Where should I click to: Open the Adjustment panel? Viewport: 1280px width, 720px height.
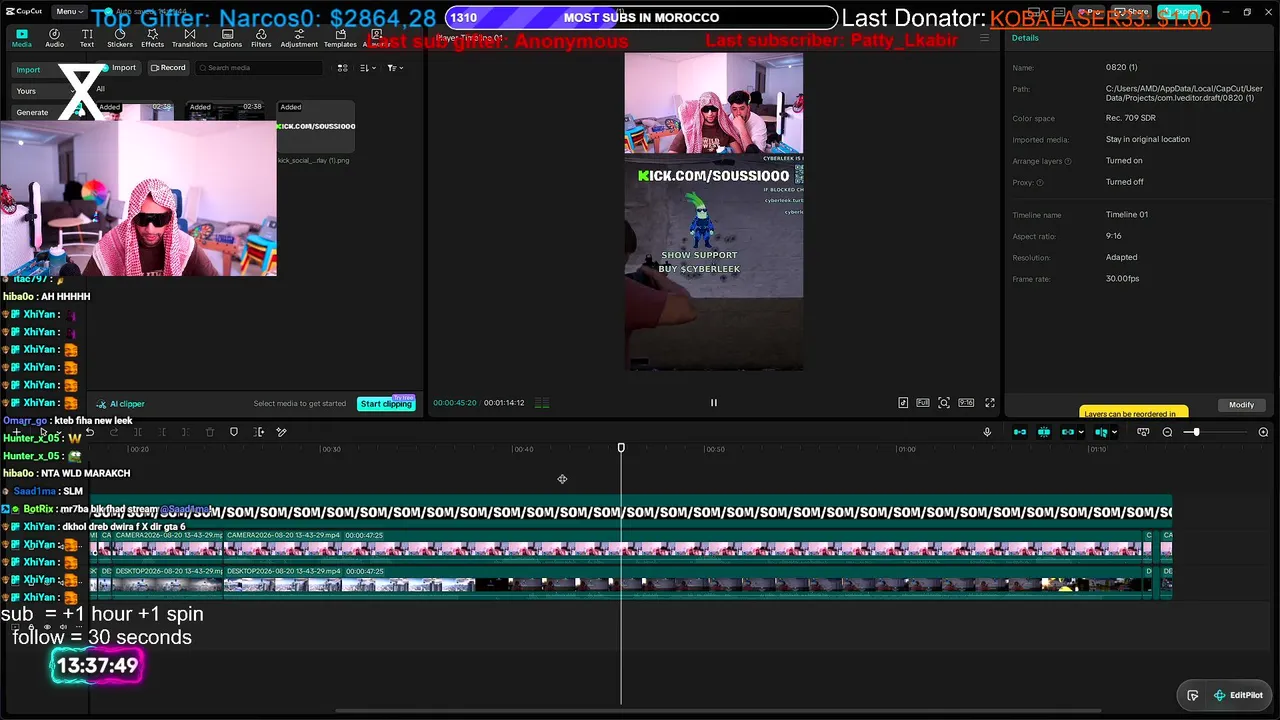coord(299,38)
